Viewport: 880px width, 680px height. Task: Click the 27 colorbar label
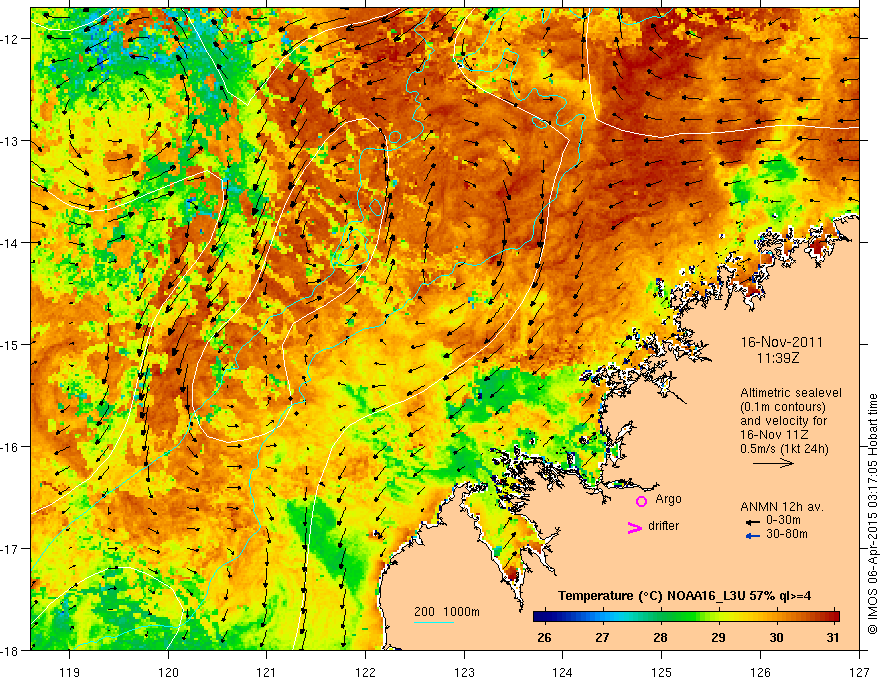[x=602, y=637]
